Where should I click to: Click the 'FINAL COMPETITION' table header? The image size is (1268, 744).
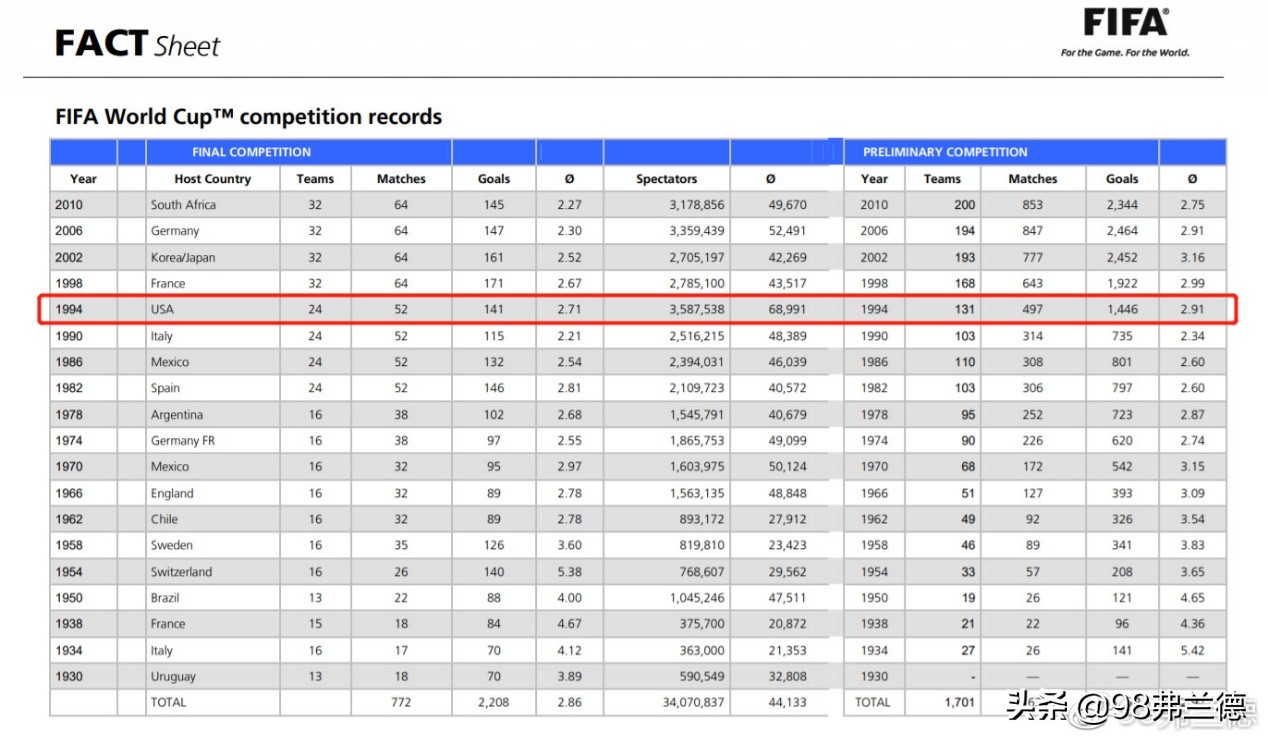pos(251,153)
